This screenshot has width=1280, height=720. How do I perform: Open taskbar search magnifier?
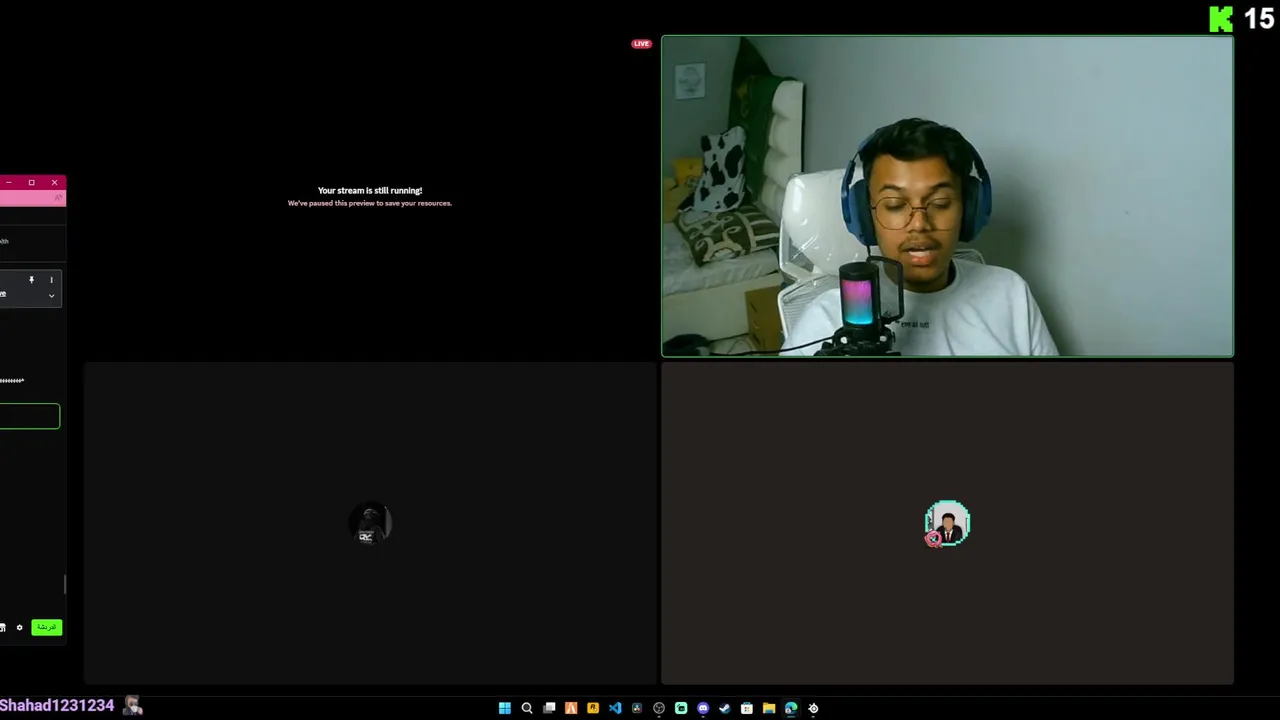tap(527, 708)
